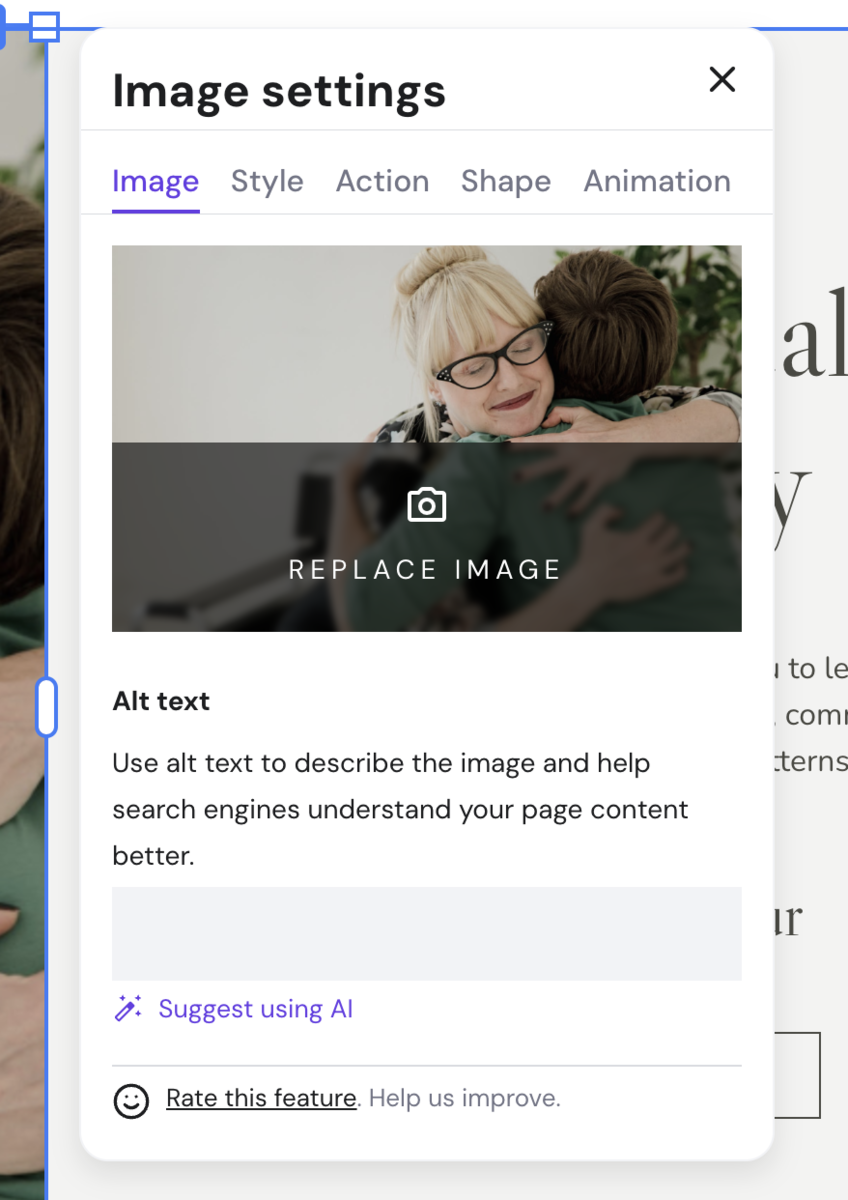Click the smiley face feedback icon
This screenshot has height=1200, width=848.
(x=131, y=1100)
